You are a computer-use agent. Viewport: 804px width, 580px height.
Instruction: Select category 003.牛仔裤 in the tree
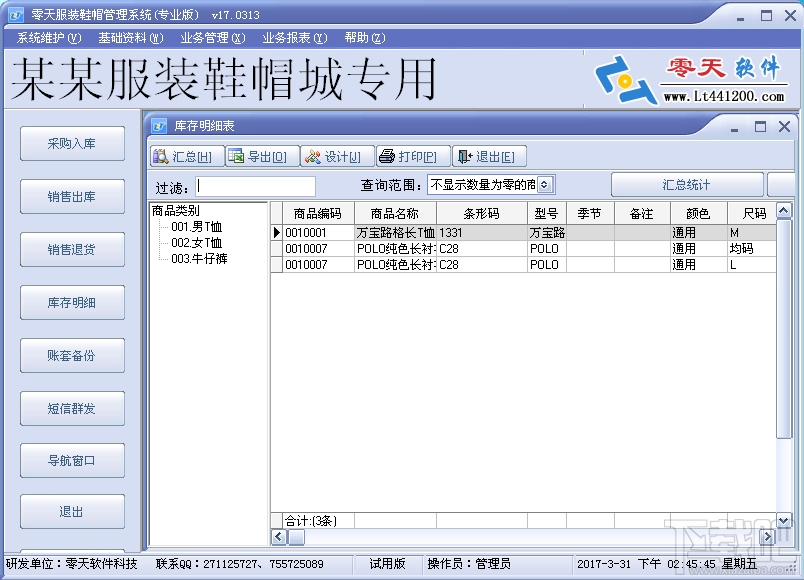click(199, 258)
